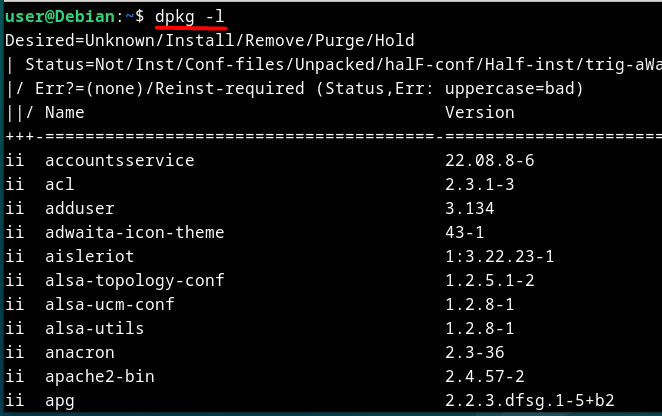Click the anacron package name

(x=80, y=353)
